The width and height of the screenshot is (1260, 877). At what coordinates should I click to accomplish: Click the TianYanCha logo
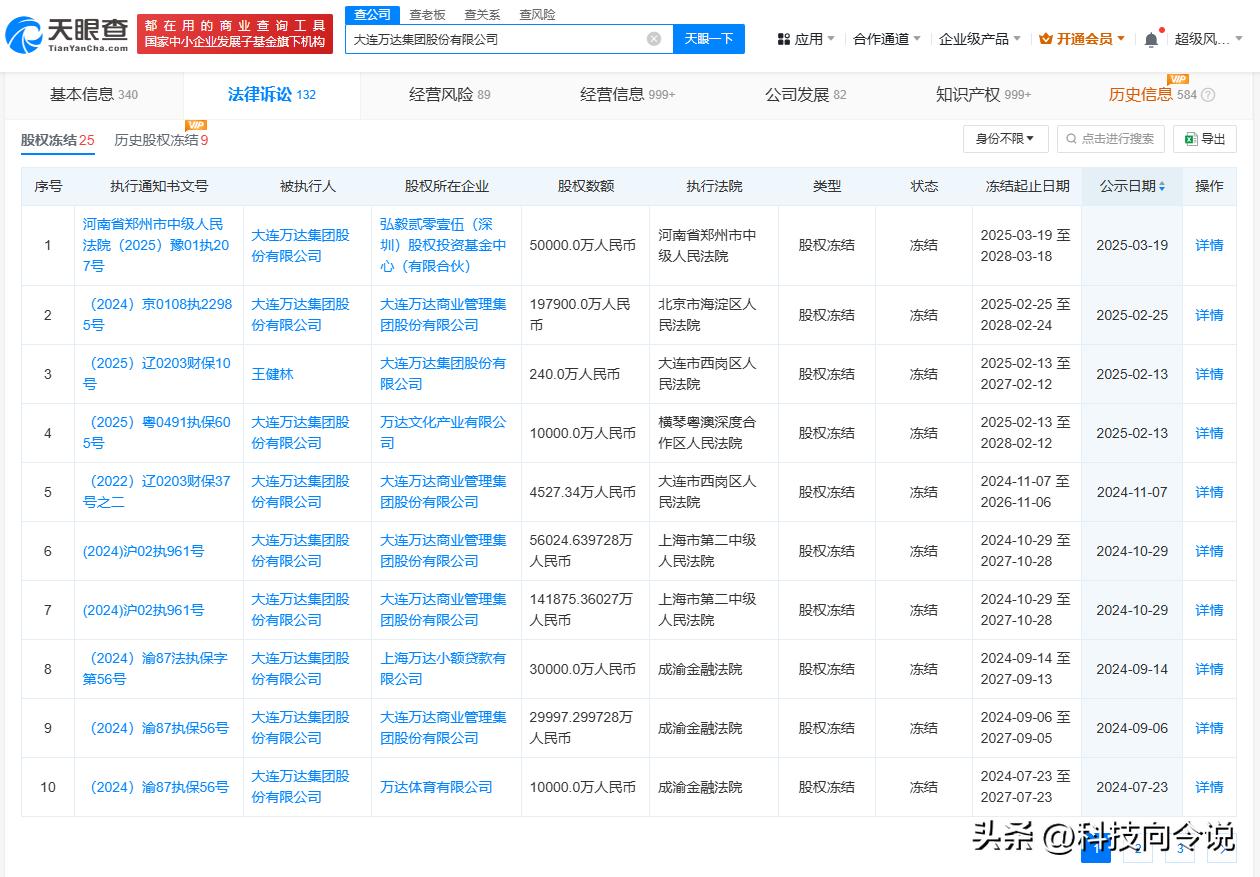coord(66,34)
